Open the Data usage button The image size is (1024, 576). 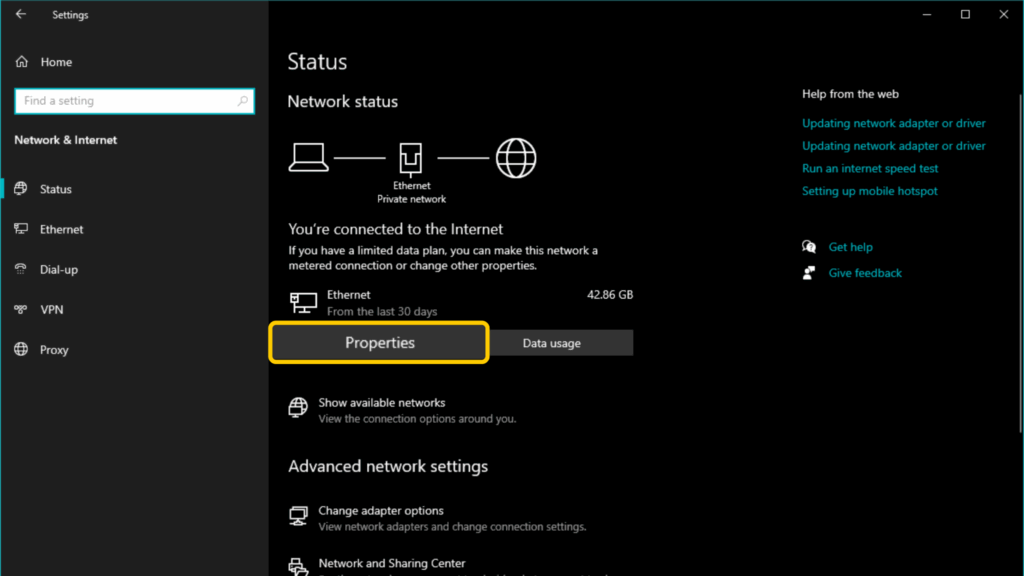coord(562,343)
